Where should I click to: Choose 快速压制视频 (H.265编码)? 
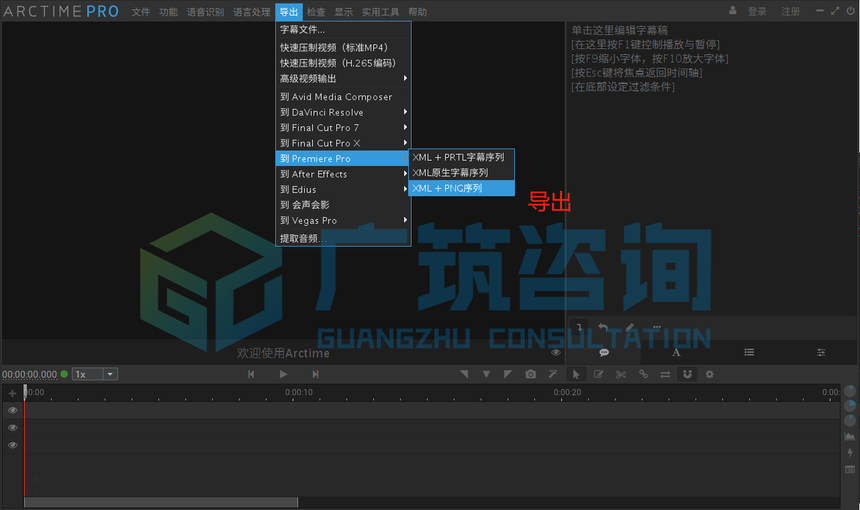point(343,63)
